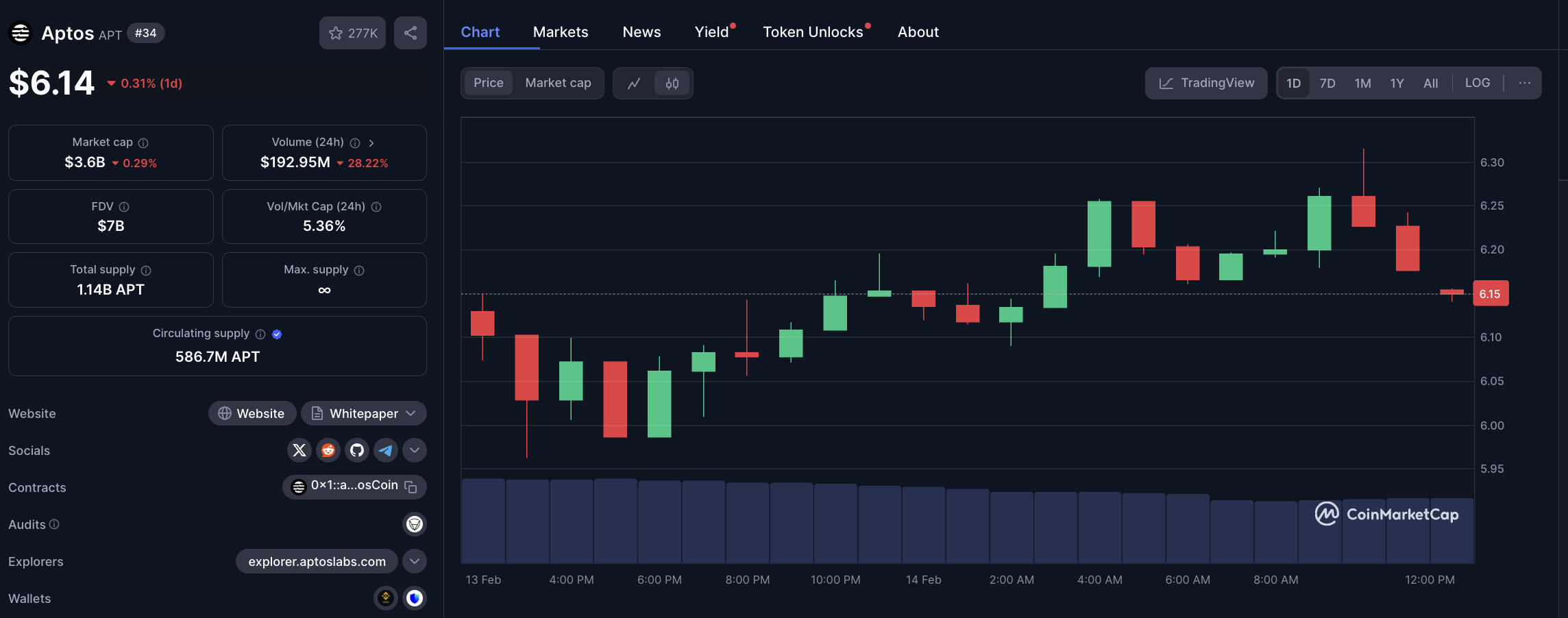Screen dimensions: 1568x618
Task: Set chart range to 1Y
Action: [1397, 83]
